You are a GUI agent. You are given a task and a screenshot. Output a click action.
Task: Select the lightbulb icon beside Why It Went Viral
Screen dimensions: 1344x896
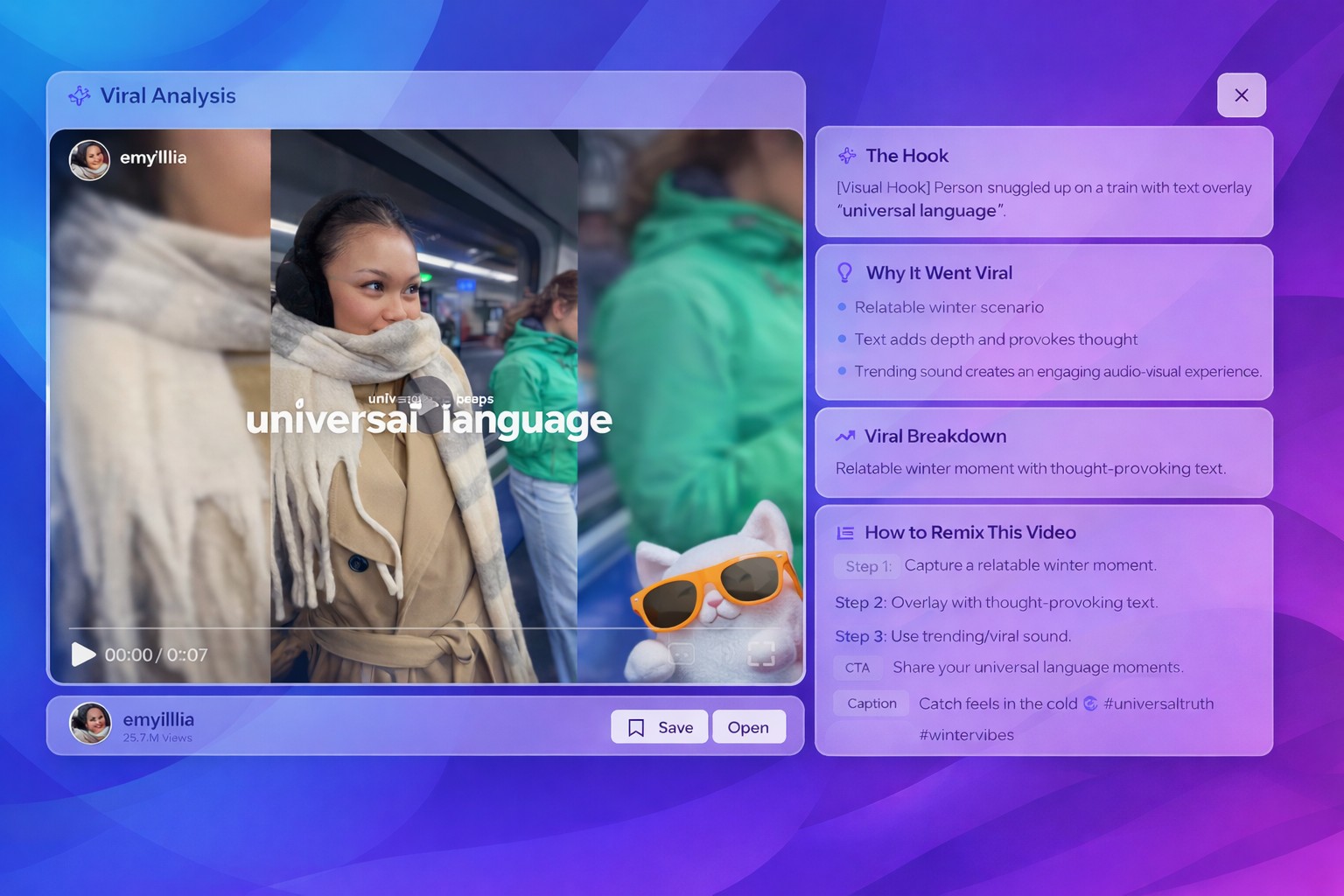[x=843, y=272]
